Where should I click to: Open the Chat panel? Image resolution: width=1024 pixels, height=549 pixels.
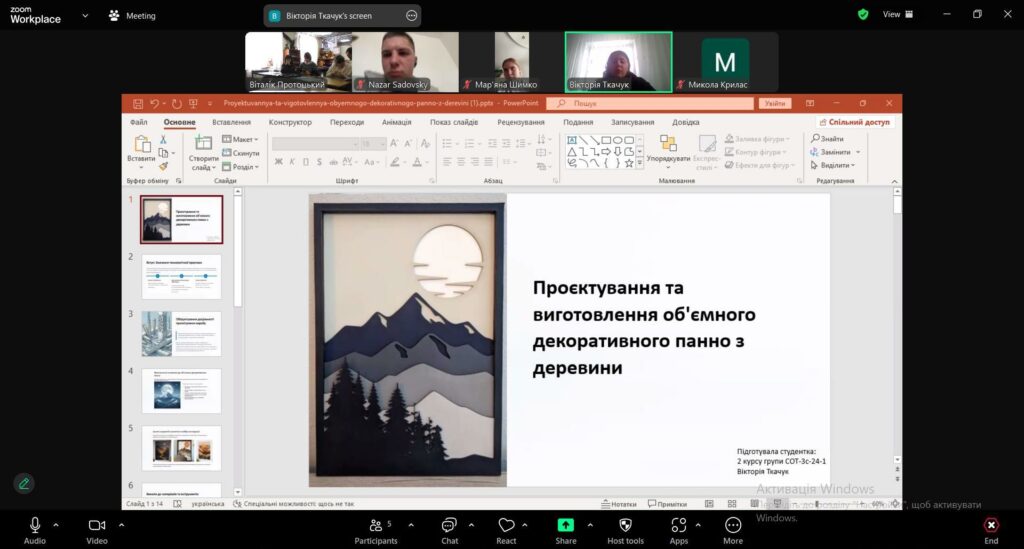(x=449, y=526)
